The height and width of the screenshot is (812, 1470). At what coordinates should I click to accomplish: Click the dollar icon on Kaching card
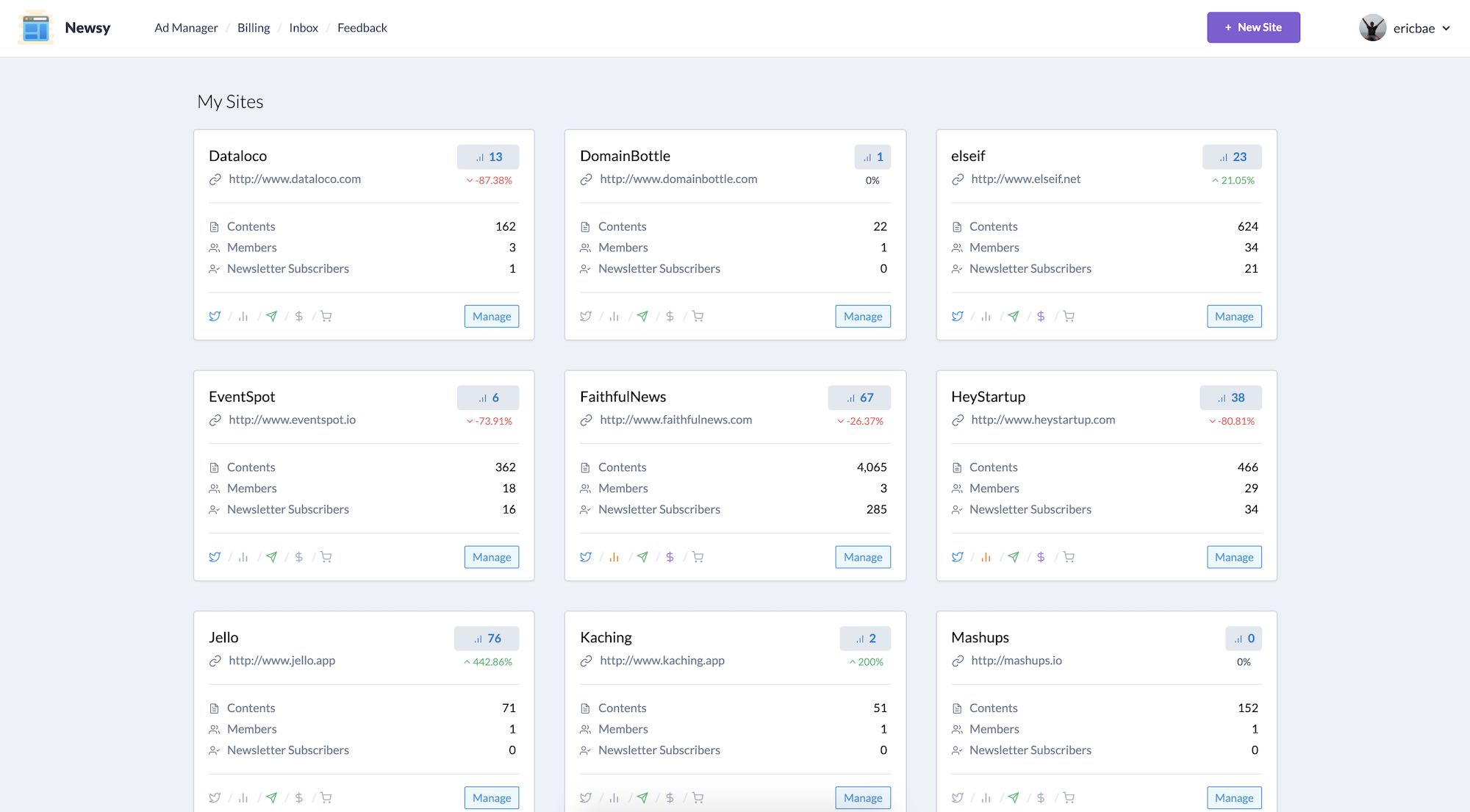[670, 798]
